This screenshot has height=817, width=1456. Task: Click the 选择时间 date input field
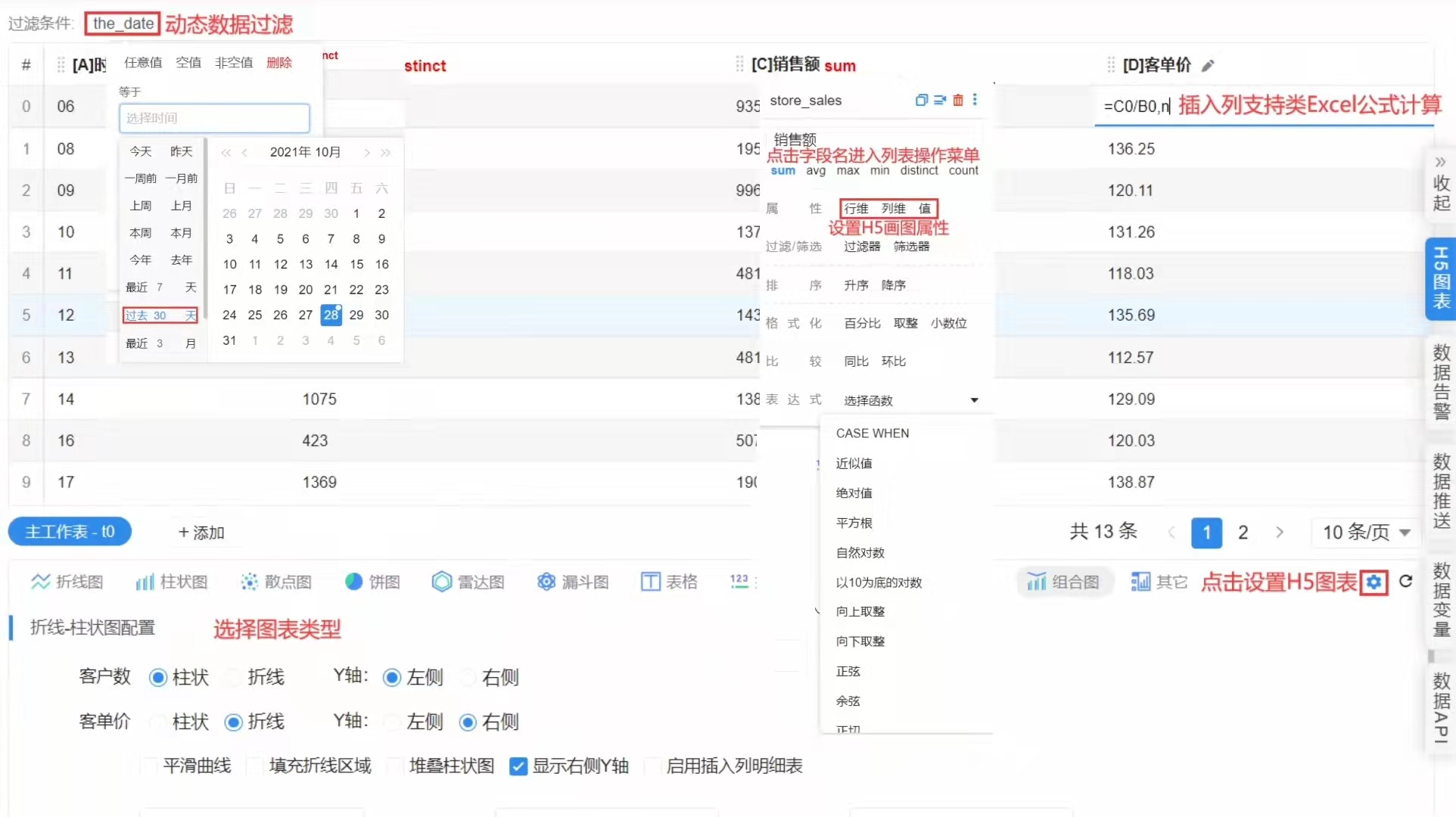coord(214,118)
